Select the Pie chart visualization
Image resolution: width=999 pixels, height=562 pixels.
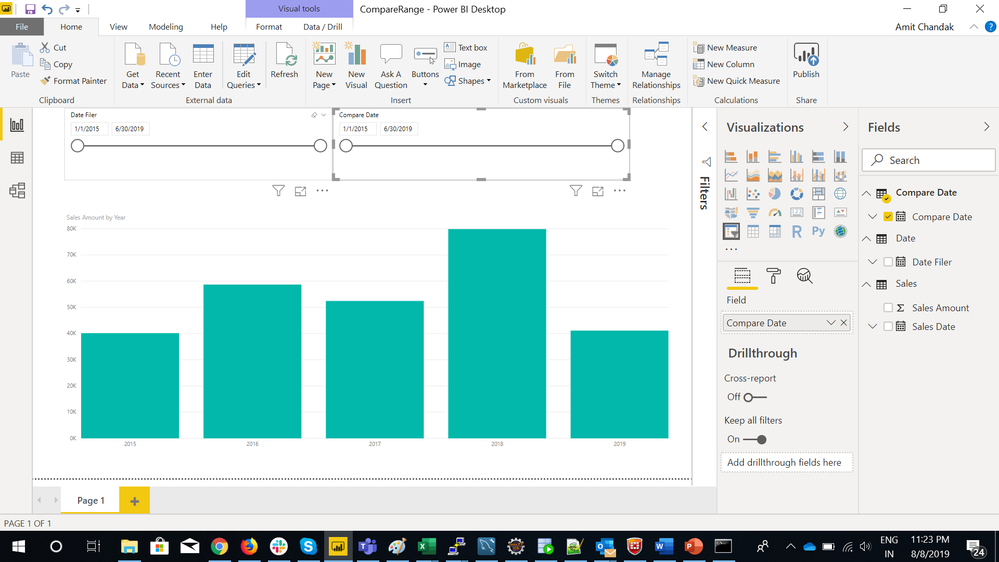[x=775, y=194]
